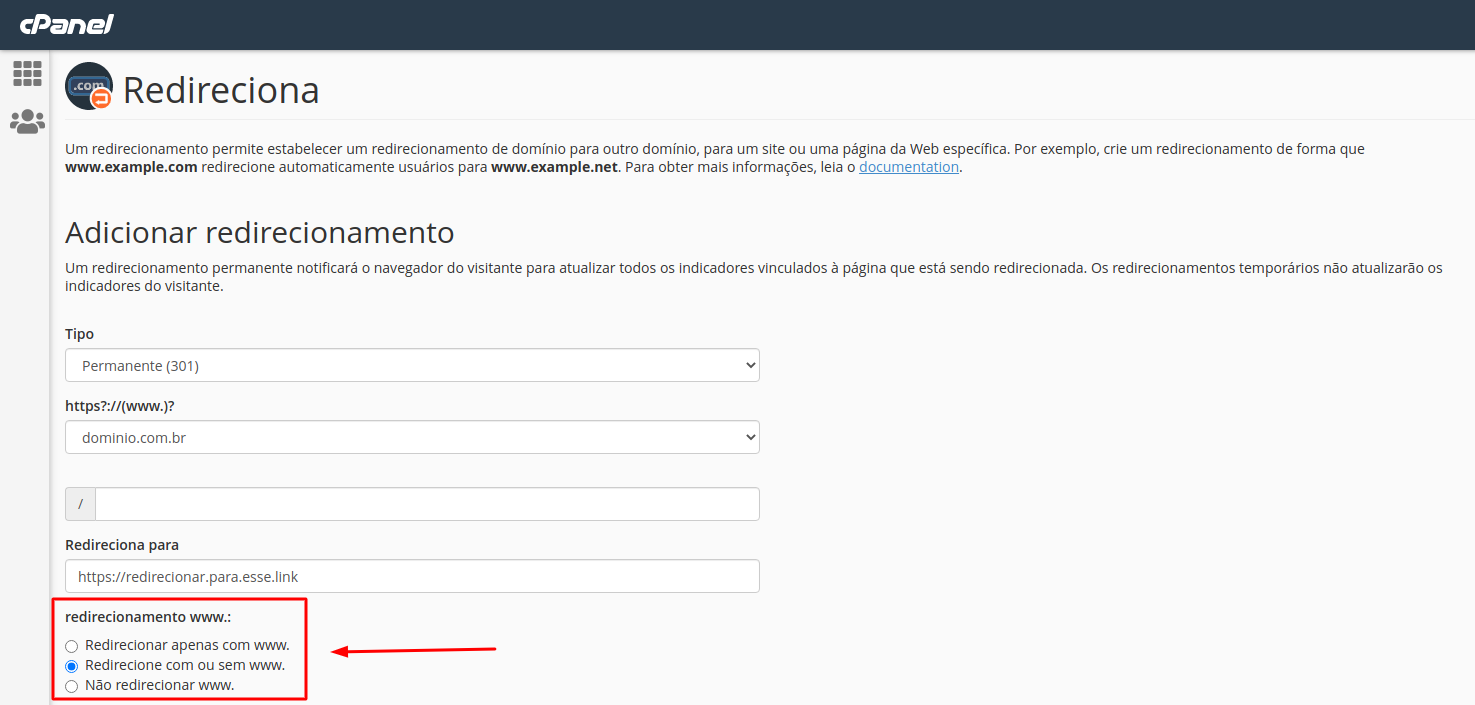Image resolution: width=1475 pixels, height=705 pixels.
Task: Click the 'redirecionamento www.:' label
Action: (148, 617)
